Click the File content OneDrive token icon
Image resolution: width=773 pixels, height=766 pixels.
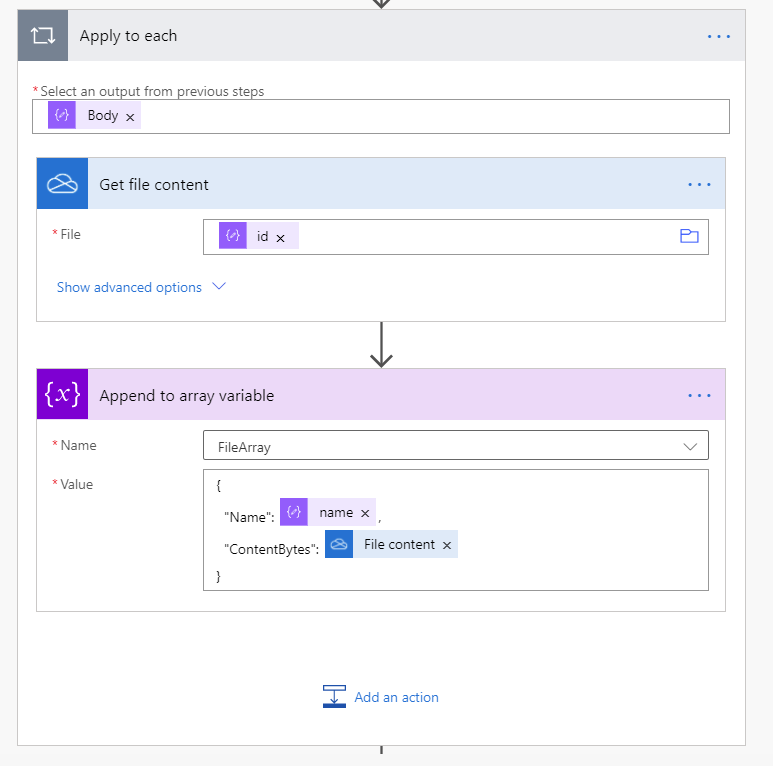[x=339, y=545]
